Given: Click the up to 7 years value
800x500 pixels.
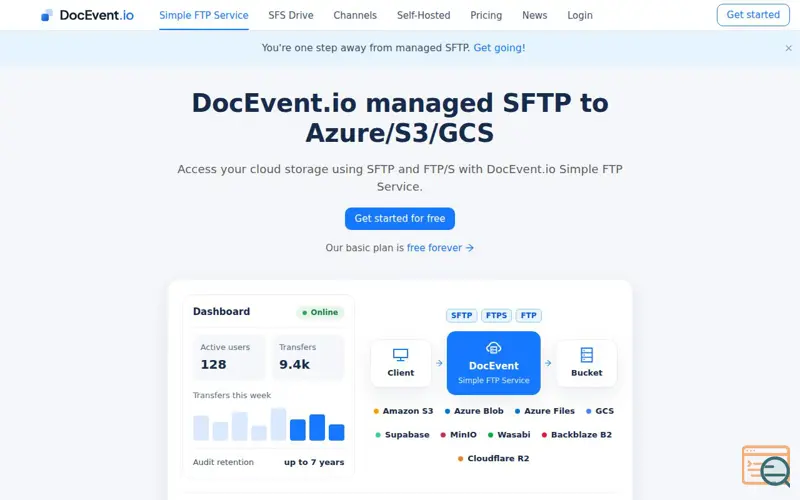Looking at the screenshot, I should (314, 462).
